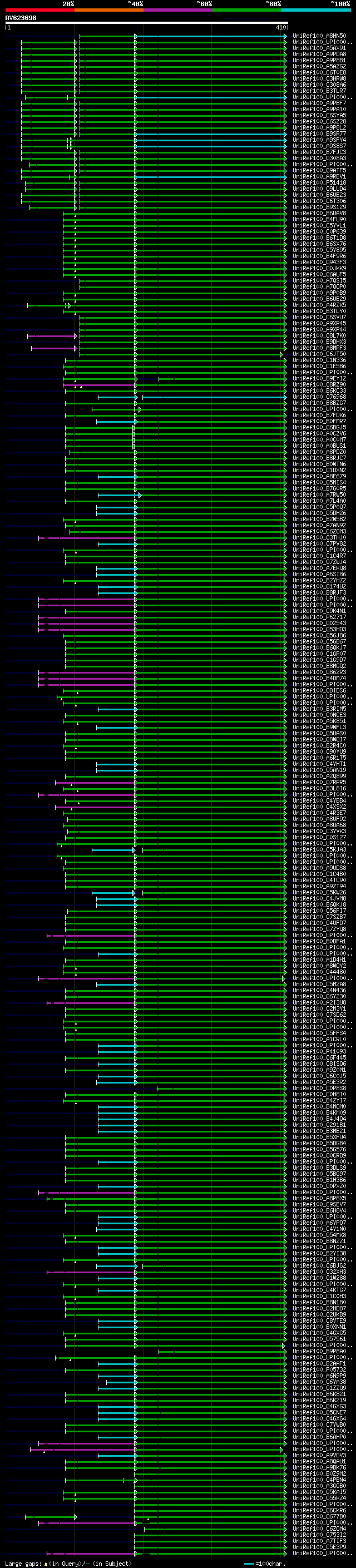Select the UniRef100_Q1DXN2 label
This screenshot has height=1568, width=356.
(319, 470)
